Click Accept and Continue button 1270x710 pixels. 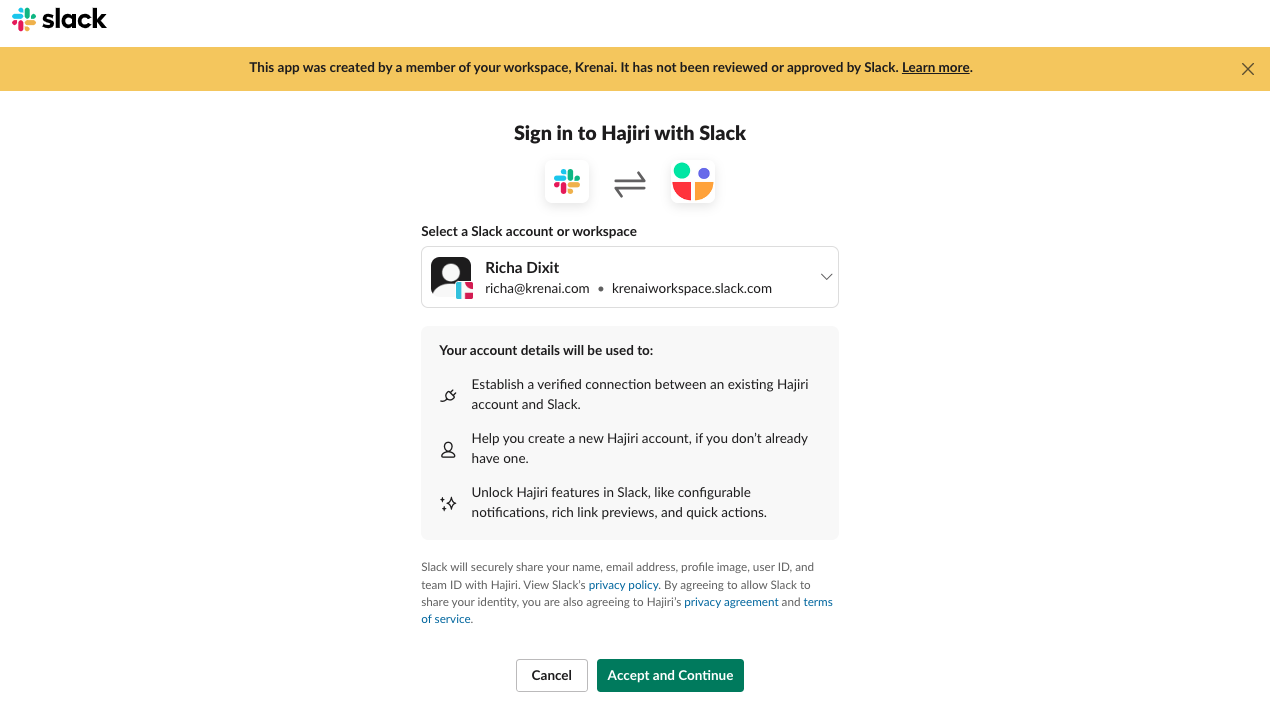pos(670,675)
